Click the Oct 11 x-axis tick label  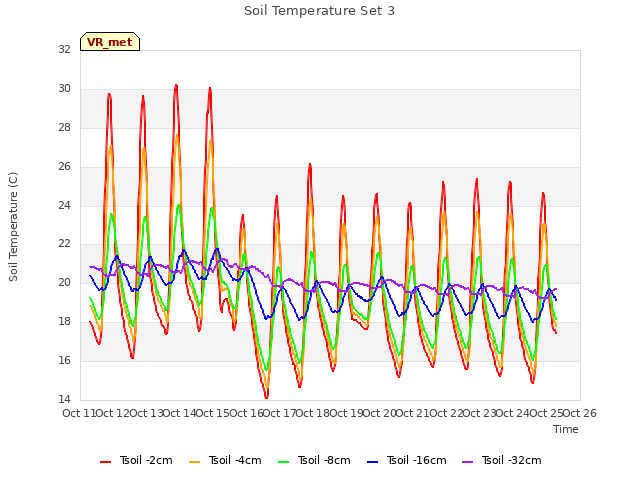[80, 413]
